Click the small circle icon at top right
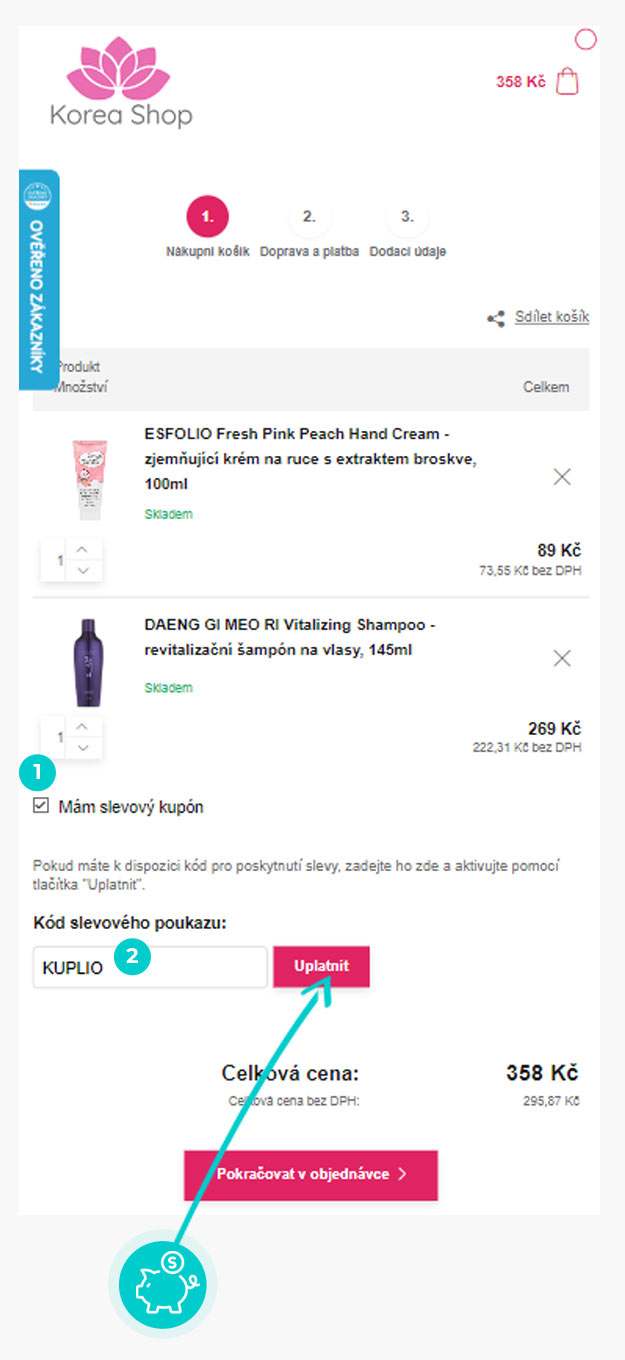The height and width of the screenshot is (1360, 625). 586,39
